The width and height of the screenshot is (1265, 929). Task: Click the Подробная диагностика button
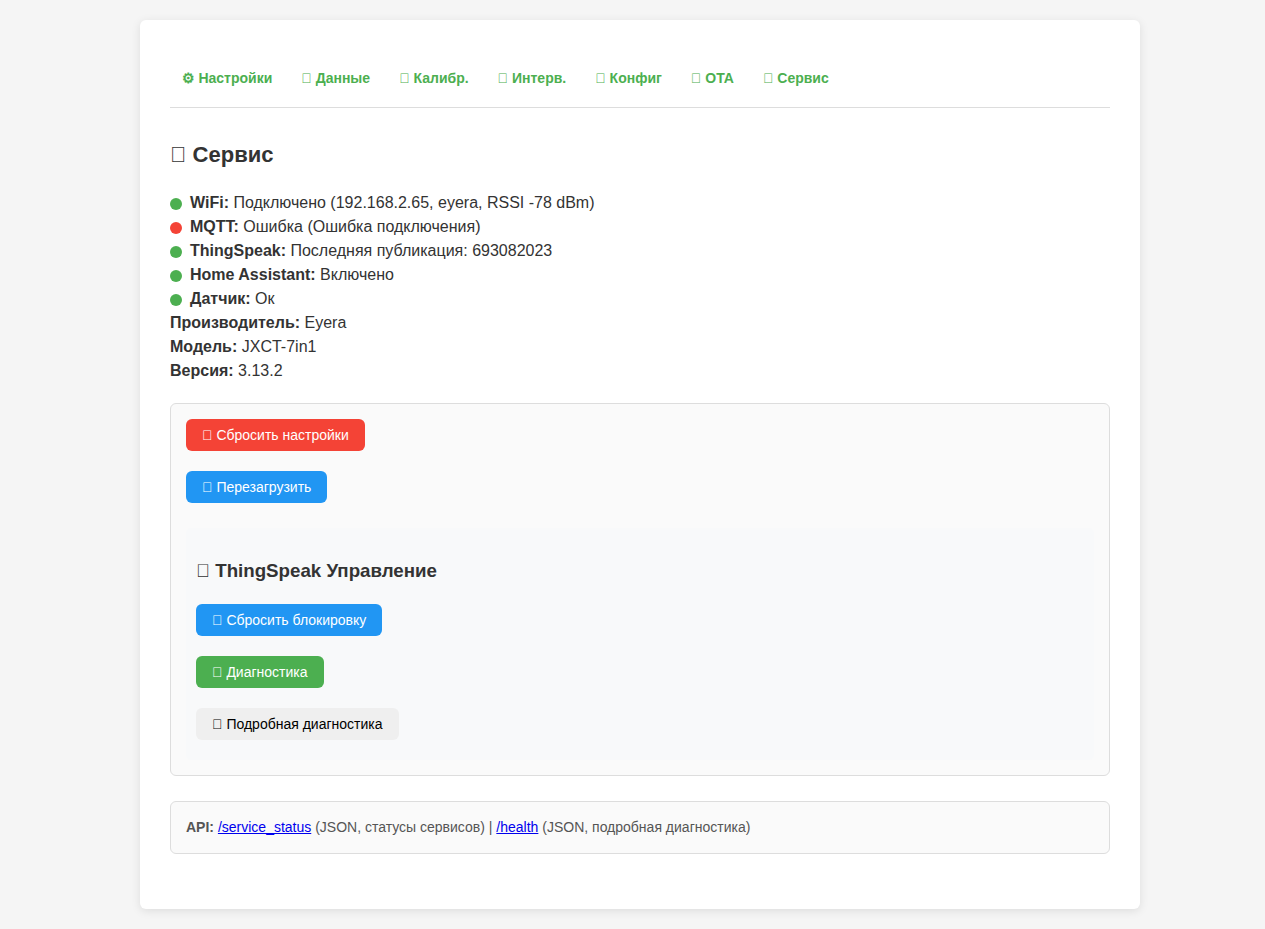297,724
